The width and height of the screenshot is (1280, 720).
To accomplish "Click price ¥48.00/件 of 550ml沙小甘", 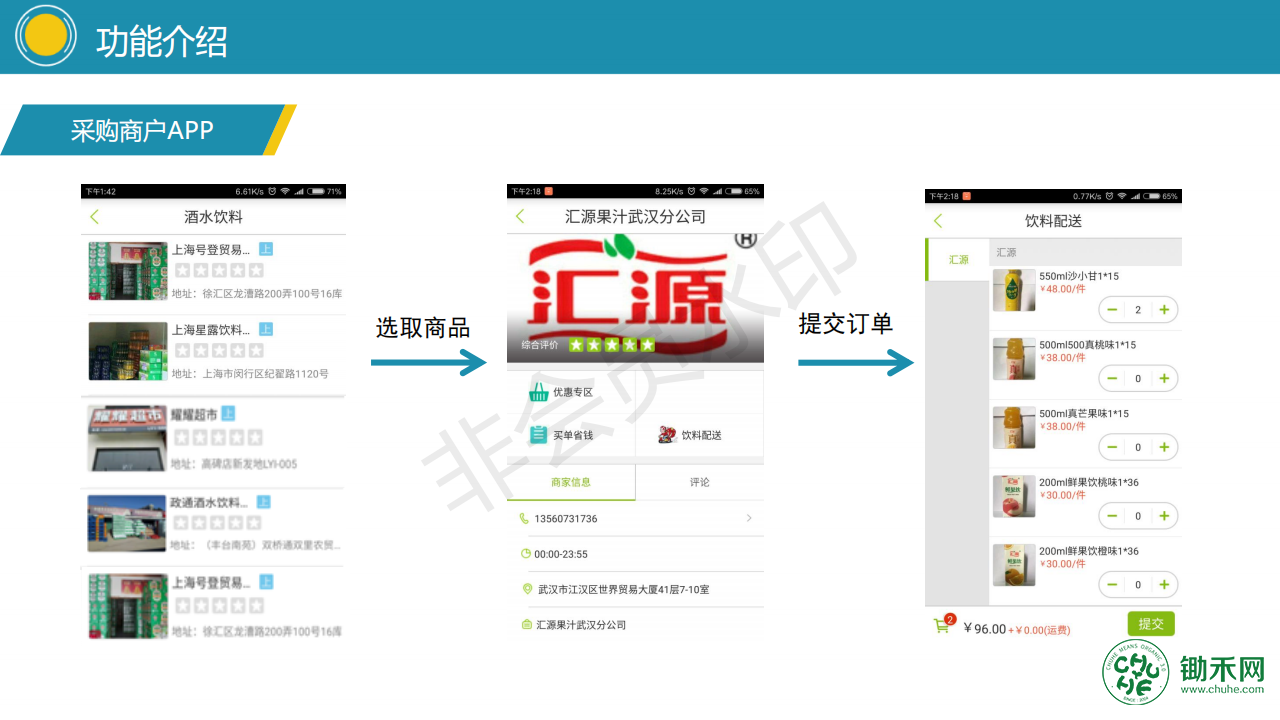I will coord(1062,289).
